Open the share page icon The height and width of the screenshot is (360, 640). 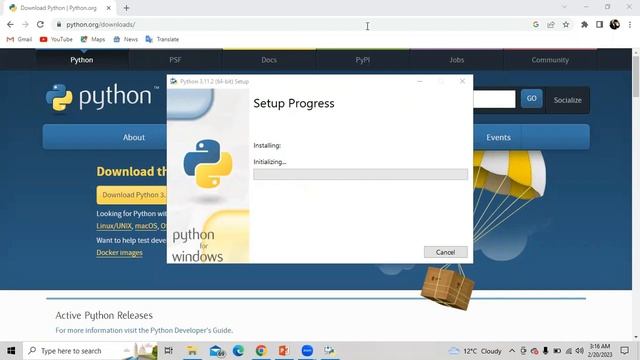click(551, 24)
